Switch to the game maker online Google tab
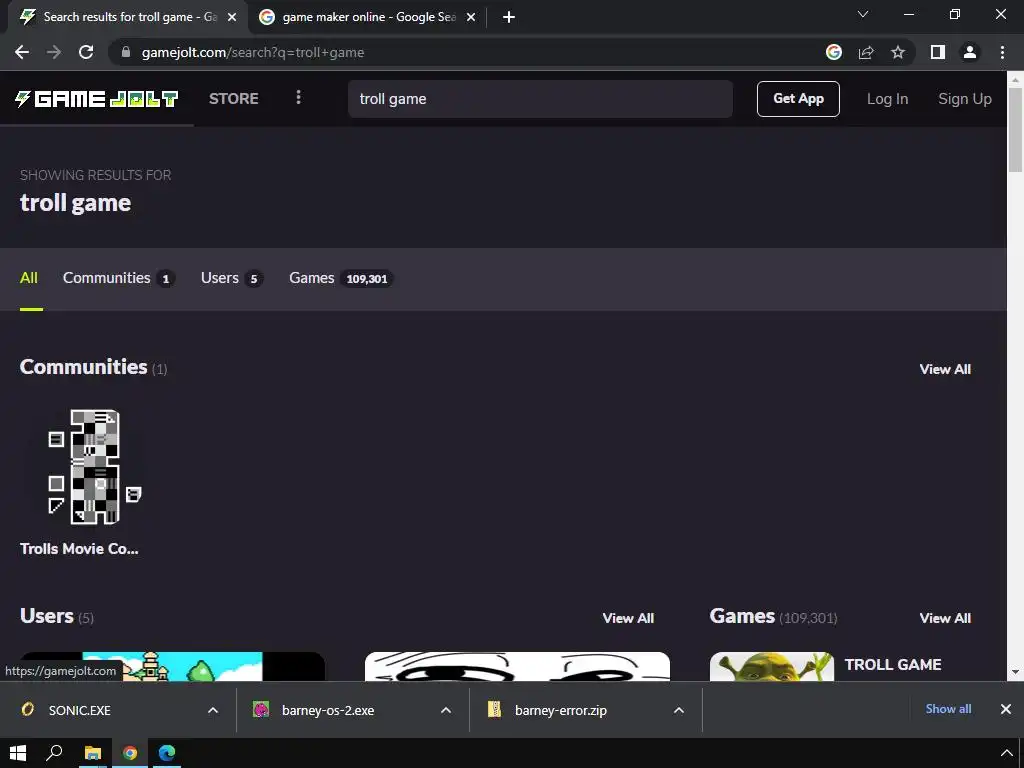 368,17
